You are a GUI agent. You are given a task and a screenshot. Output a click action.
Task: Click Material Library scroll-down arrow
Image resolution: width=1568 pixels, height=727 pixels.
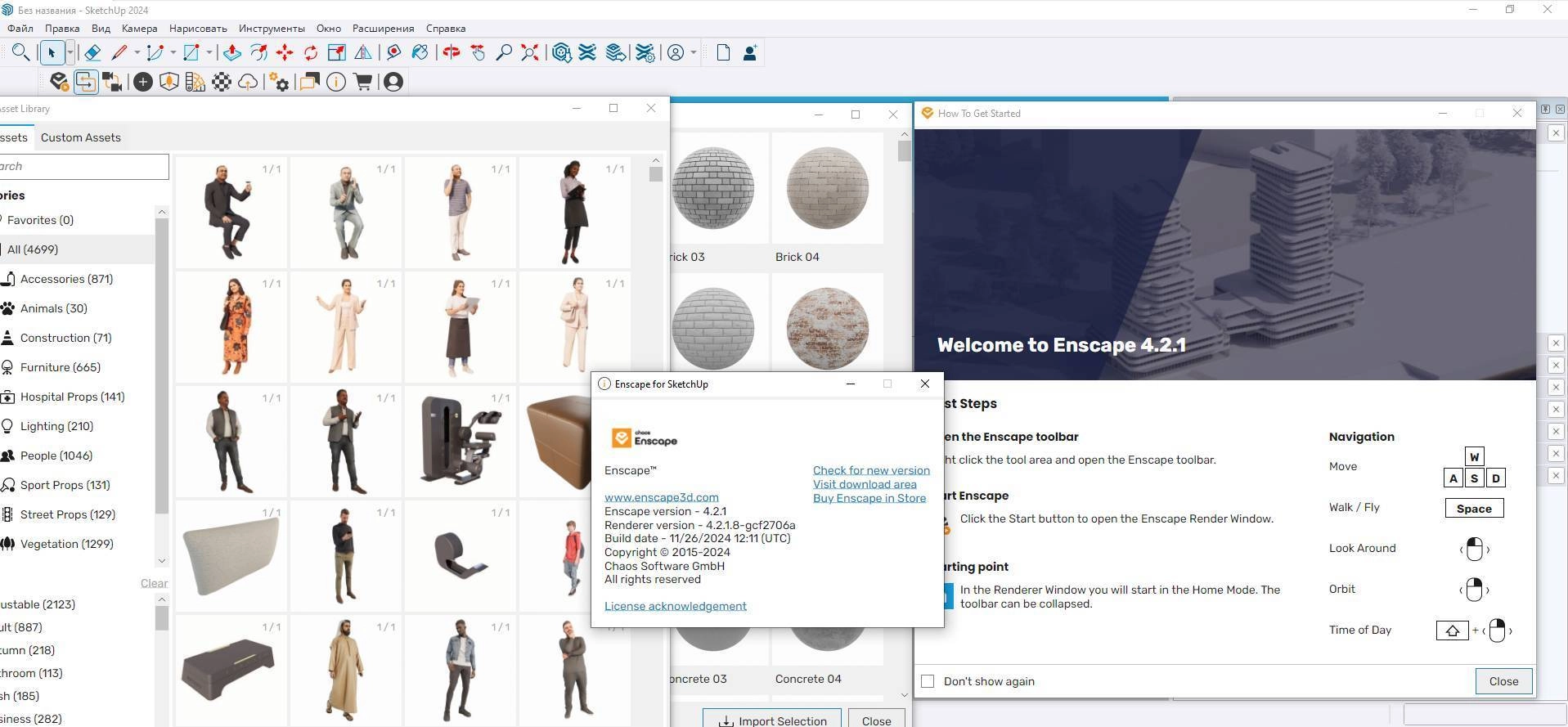[904, 695]
